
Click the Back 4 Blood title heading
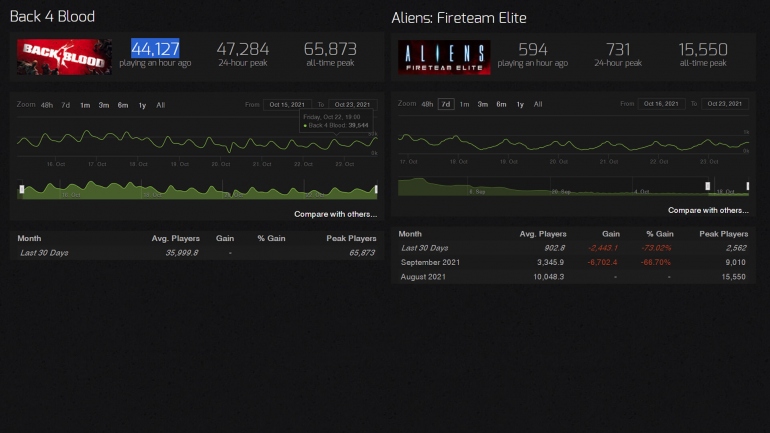52,16
